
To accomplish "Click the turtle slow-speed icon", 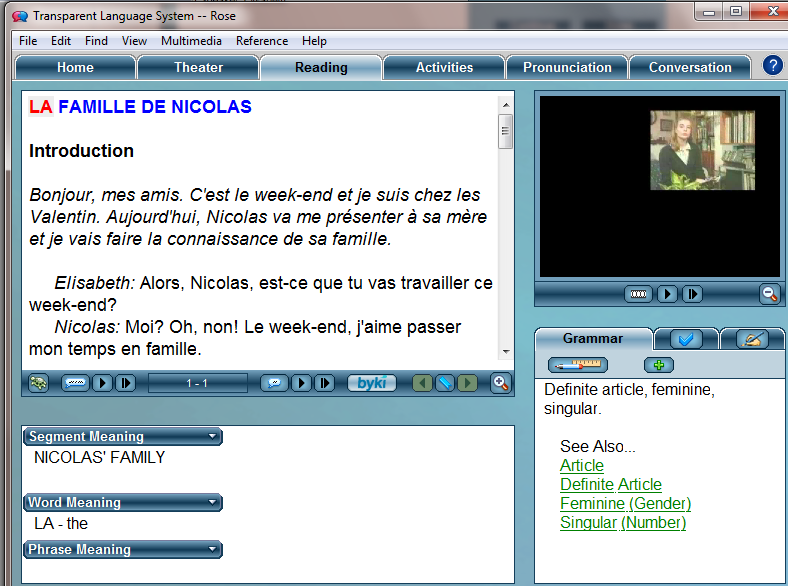I will point(39,383).
